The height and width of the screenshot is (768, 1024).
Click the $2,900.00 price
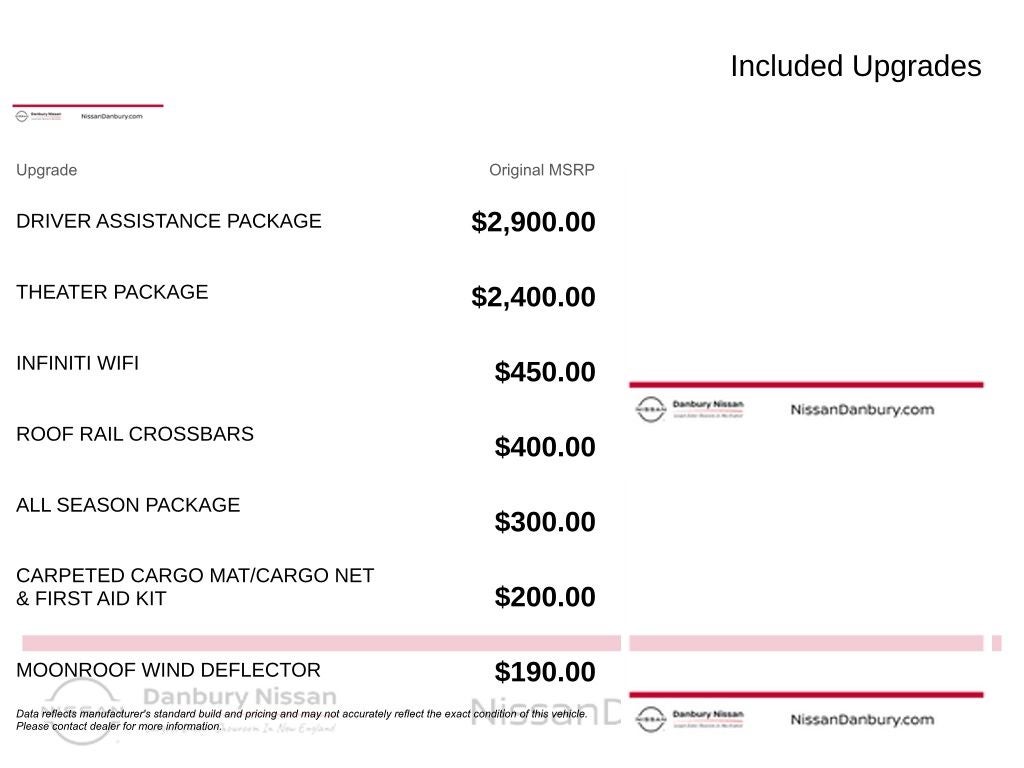(533, 222)
